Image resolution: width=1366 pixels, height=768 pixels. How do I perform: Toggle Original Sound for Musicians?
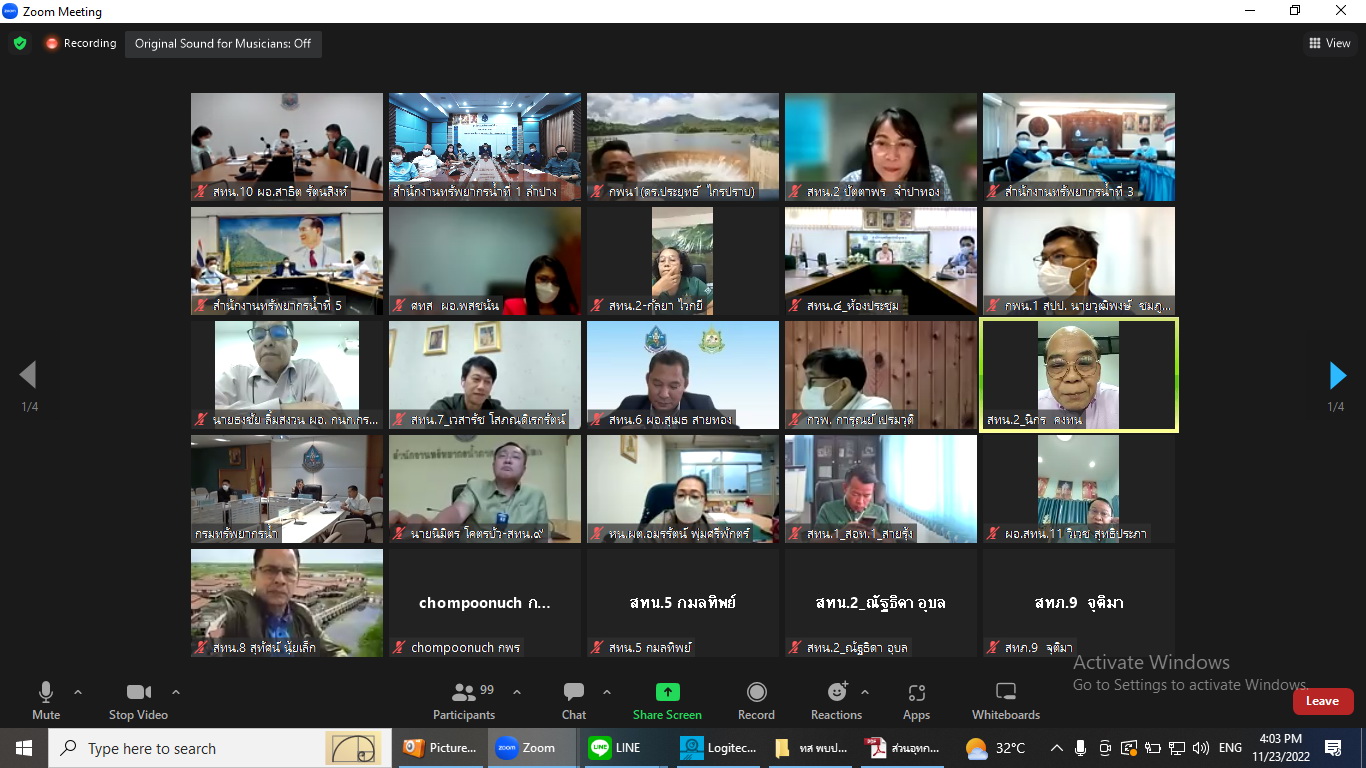click(223, 44)
